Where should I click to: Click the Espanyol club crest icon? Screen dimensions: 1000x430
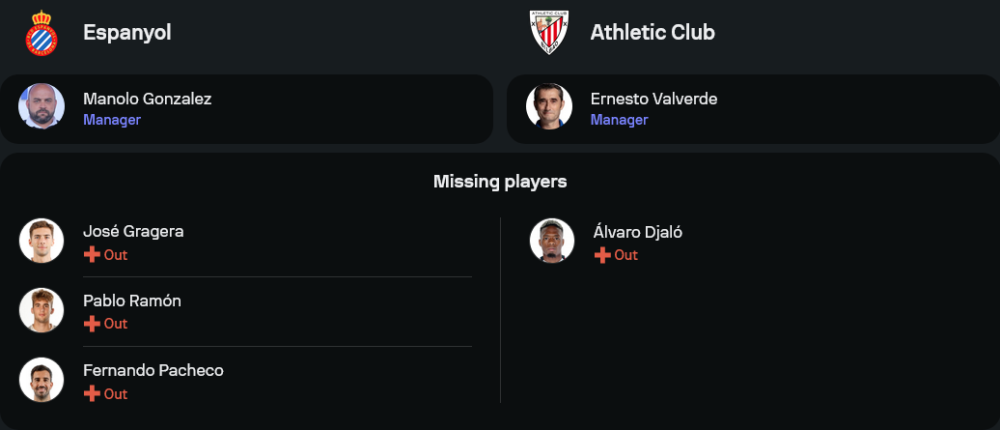click(x=41, y=32)
